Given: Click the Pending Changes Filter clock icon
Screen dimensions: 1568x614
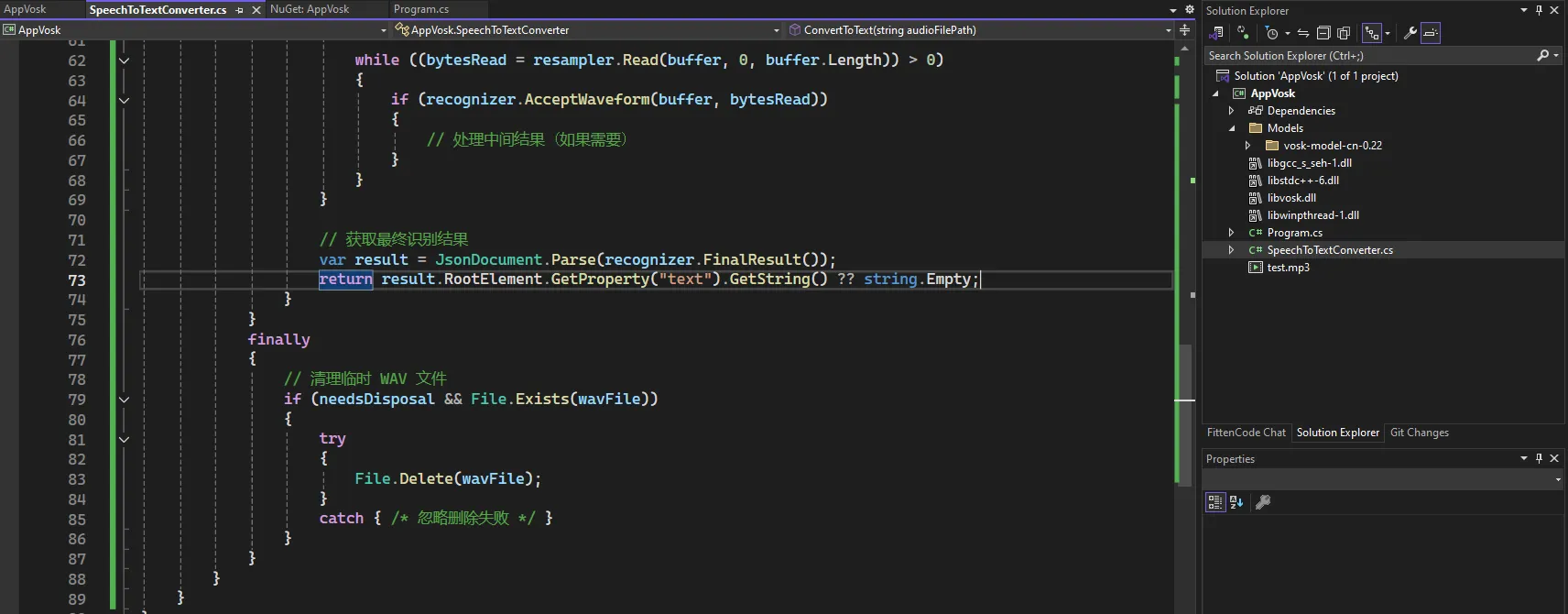Looking at the screenshot, I should (x=1272, y=33).
